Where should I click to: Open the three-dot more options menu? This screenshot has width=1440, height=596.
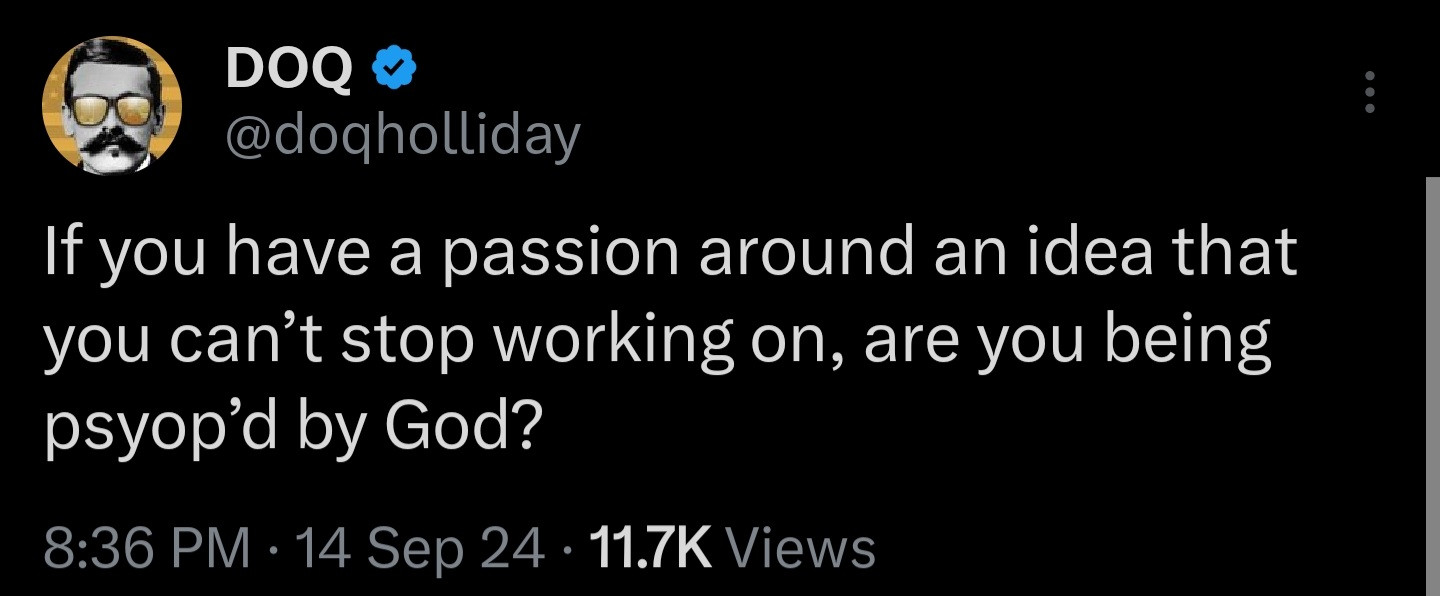pyautogui.click(x=1370, y=93)
